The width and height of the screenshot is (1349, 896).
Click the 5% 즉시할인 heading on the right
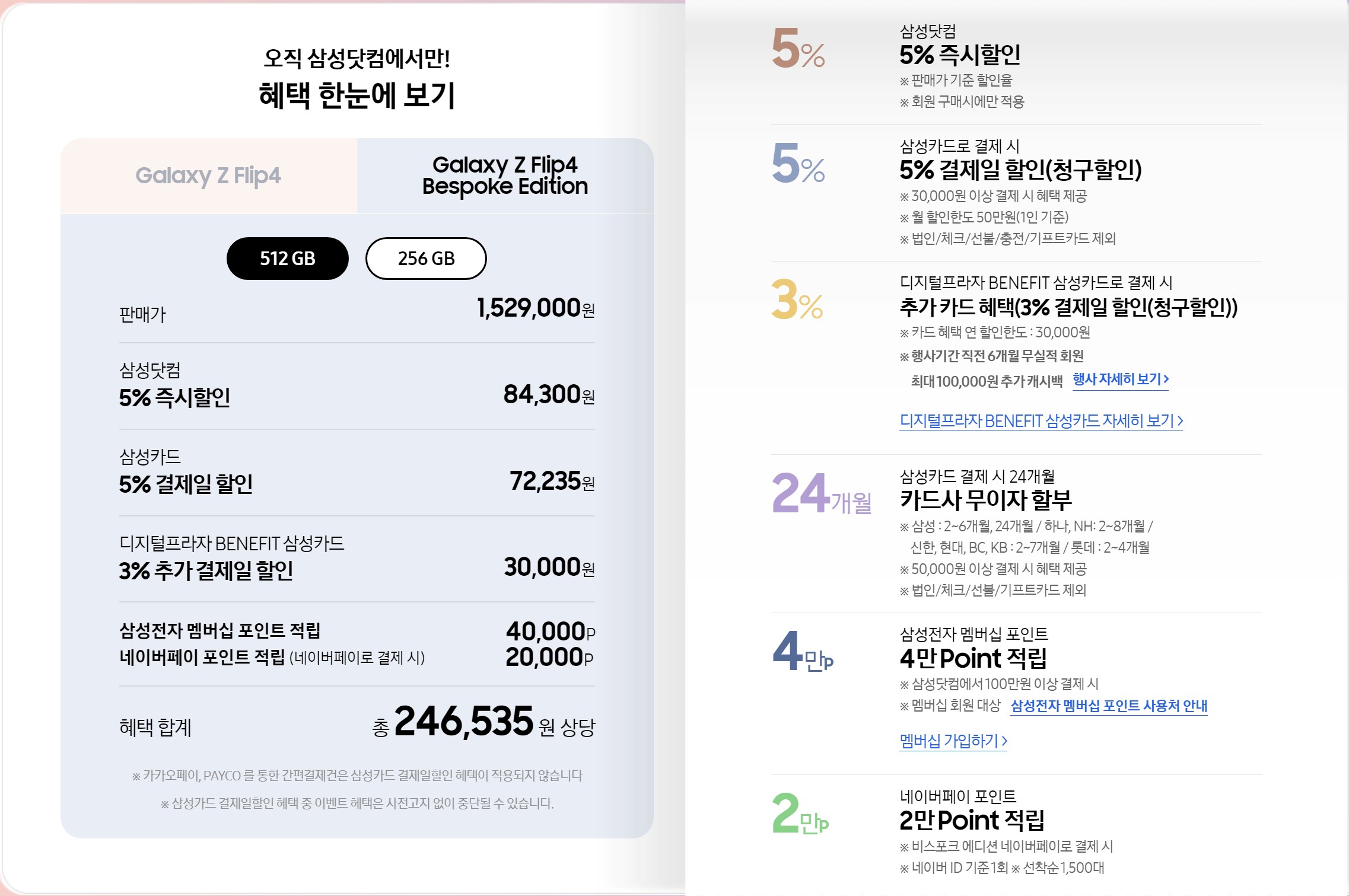(960, 55)
